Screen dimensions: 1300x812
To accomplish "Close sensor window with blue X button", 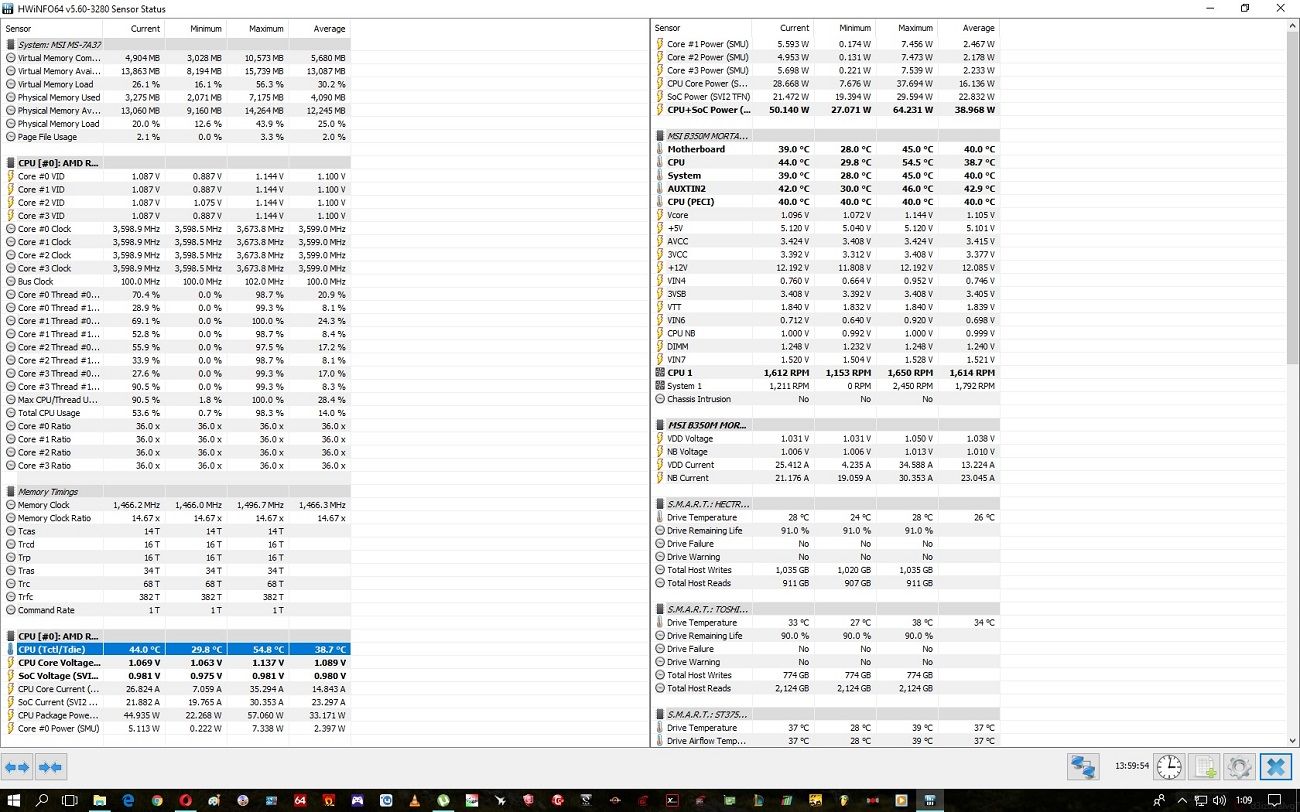I will (x=1275, y=767).
